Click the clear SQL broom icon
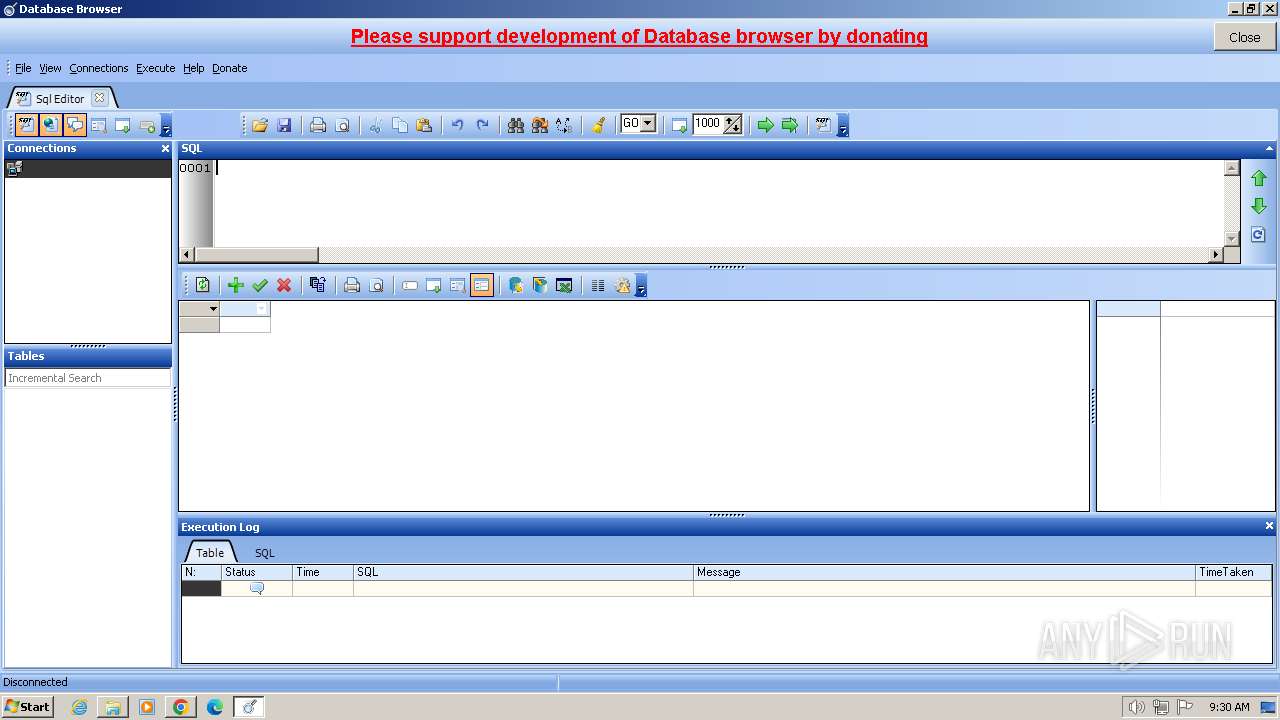 click(598, 125)
